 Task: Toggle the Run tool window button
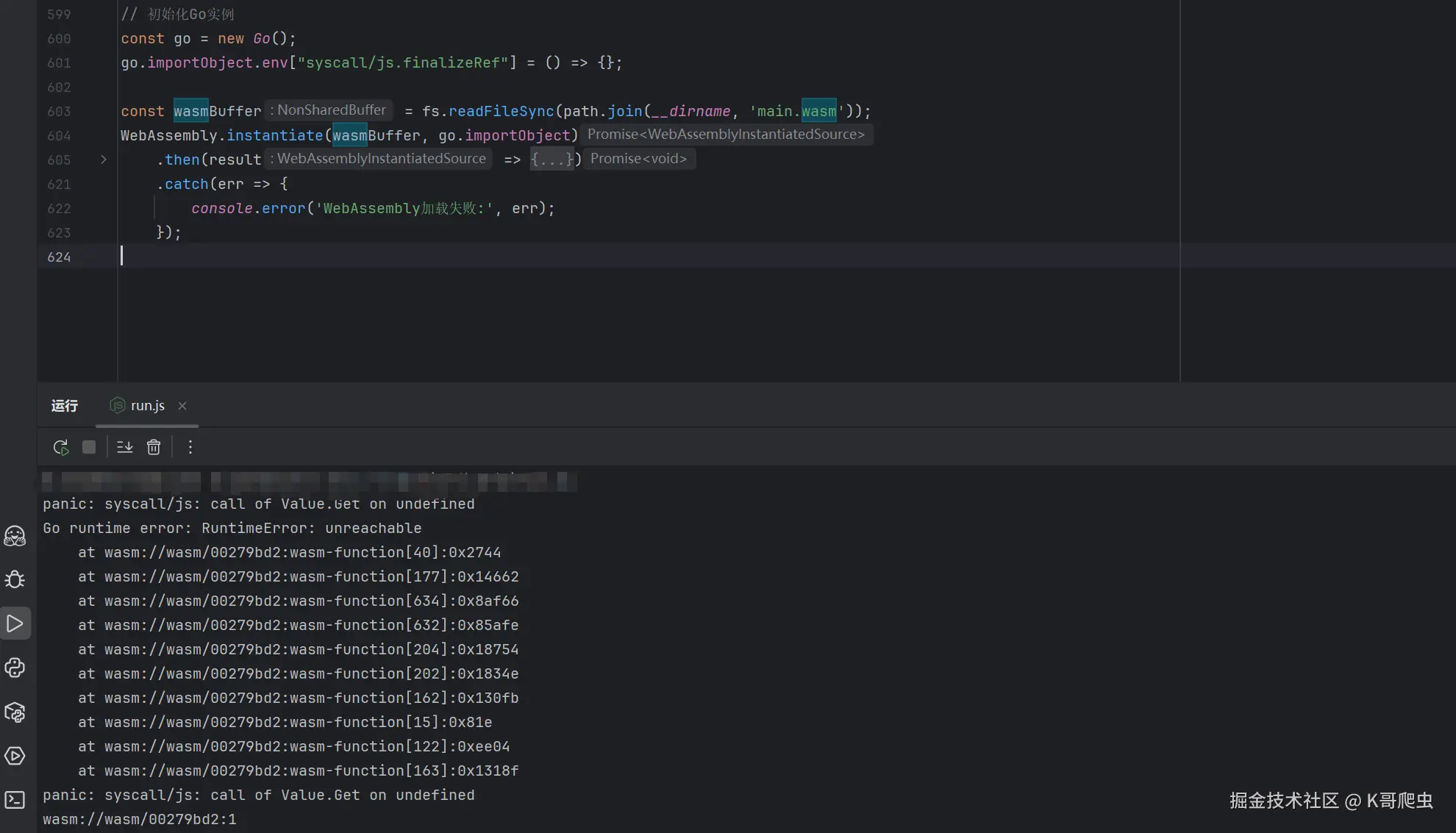[15, 623]
